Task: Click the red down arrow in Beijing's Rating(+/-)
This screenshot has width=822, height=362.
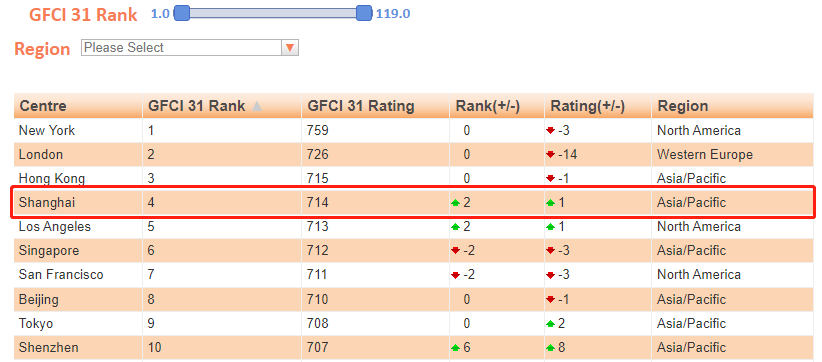Action: [x=550, y=300]
